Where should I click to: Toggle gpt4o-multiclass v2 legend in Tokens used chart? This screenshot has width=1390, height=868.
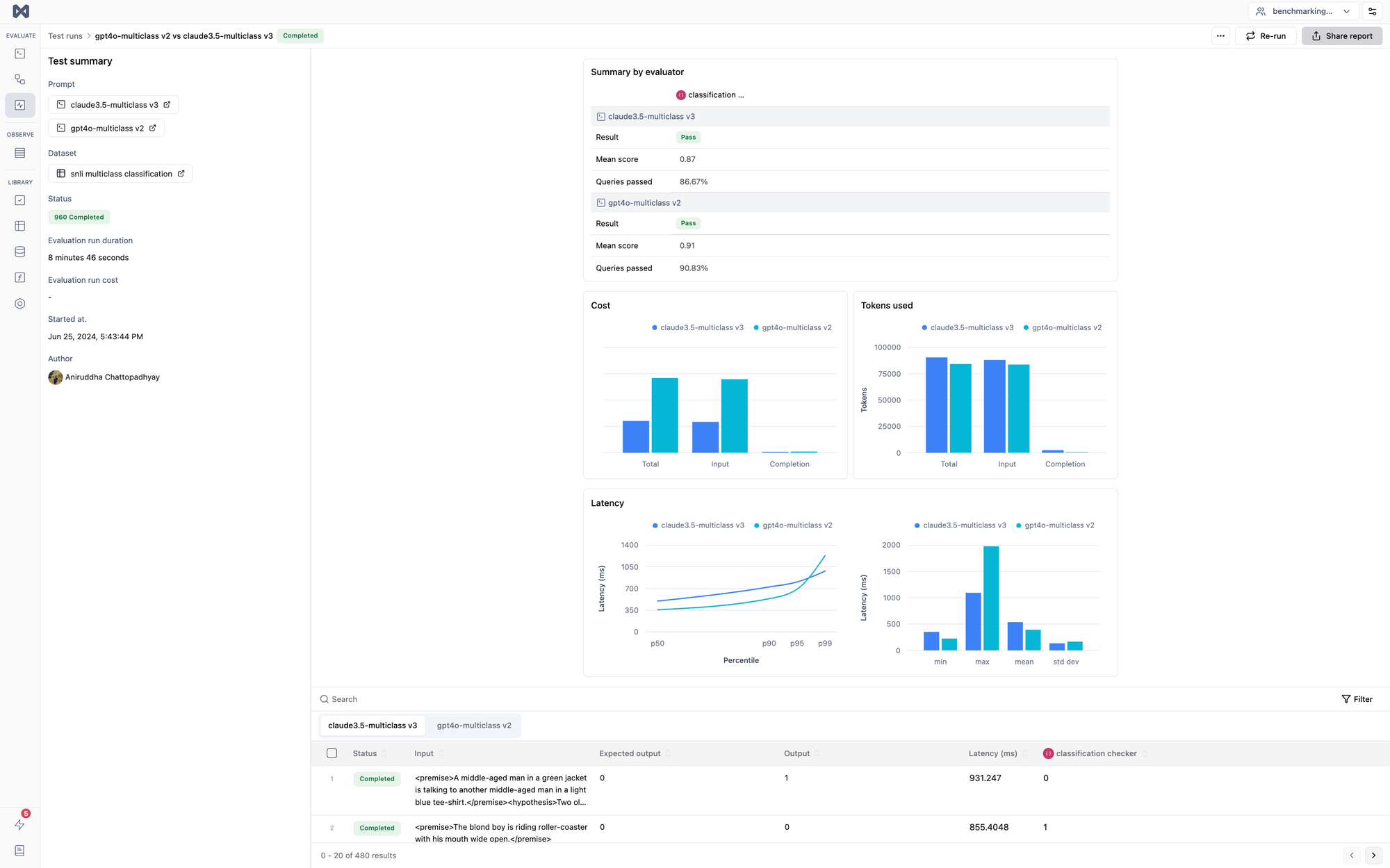(x=1062, y=327)
